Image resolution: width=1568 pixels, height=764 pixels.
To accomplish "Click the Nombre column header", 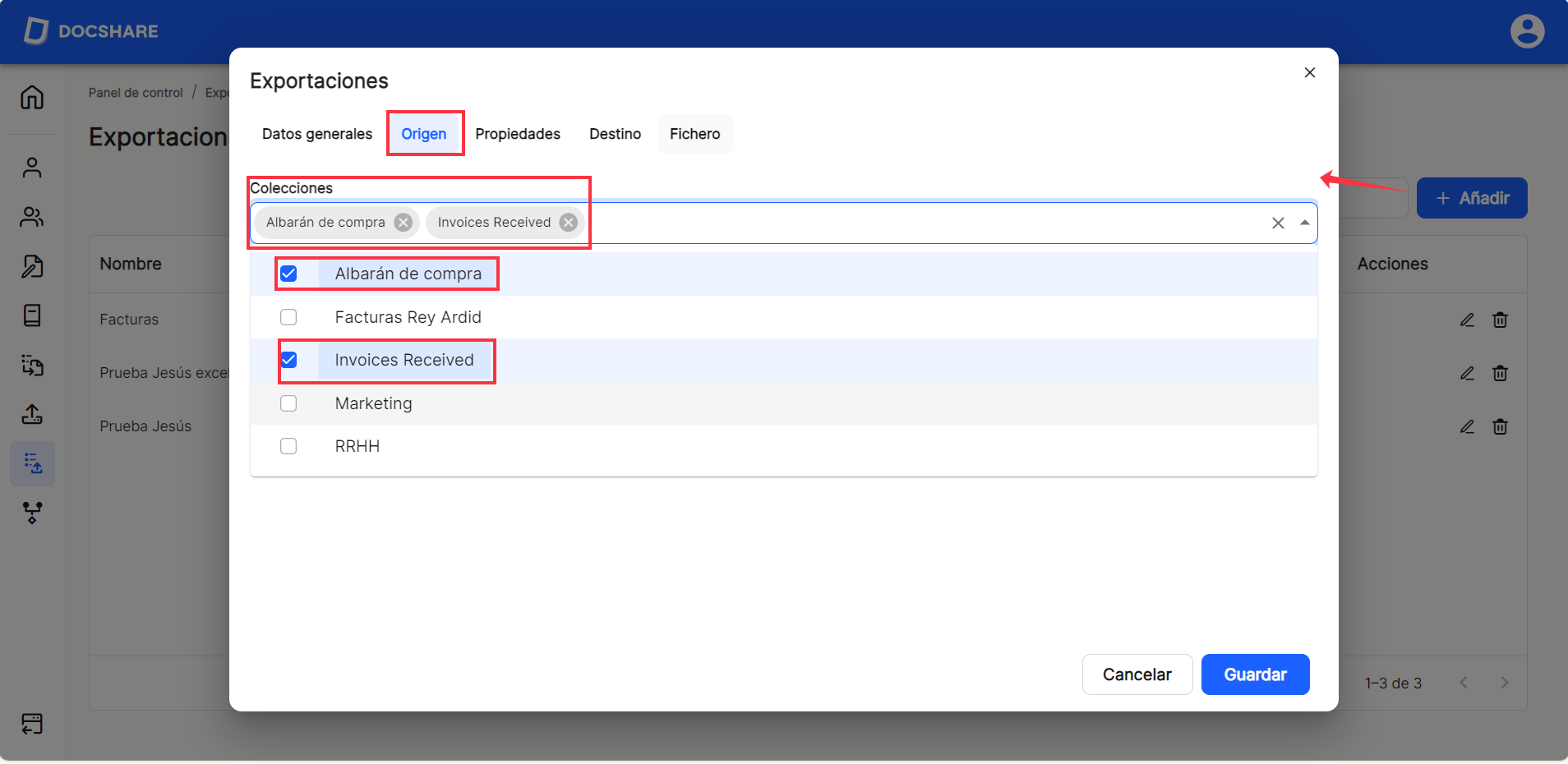I will point(131,264).
